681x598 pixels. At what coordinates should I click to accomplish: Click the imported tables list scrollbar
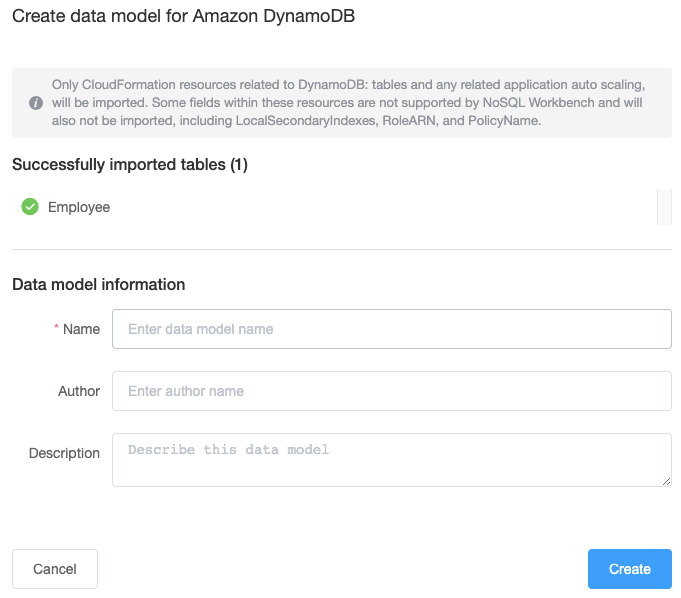click(664, 206)
